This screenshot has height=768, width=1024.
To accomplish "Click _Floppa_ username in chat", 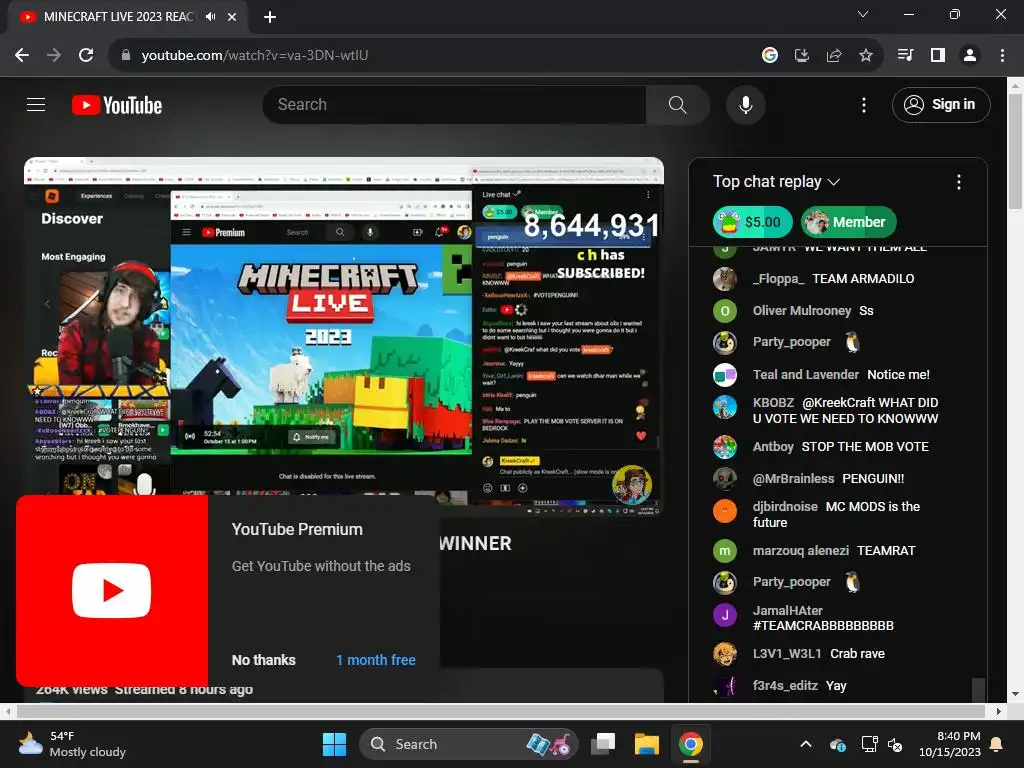I will pos(778,279).
